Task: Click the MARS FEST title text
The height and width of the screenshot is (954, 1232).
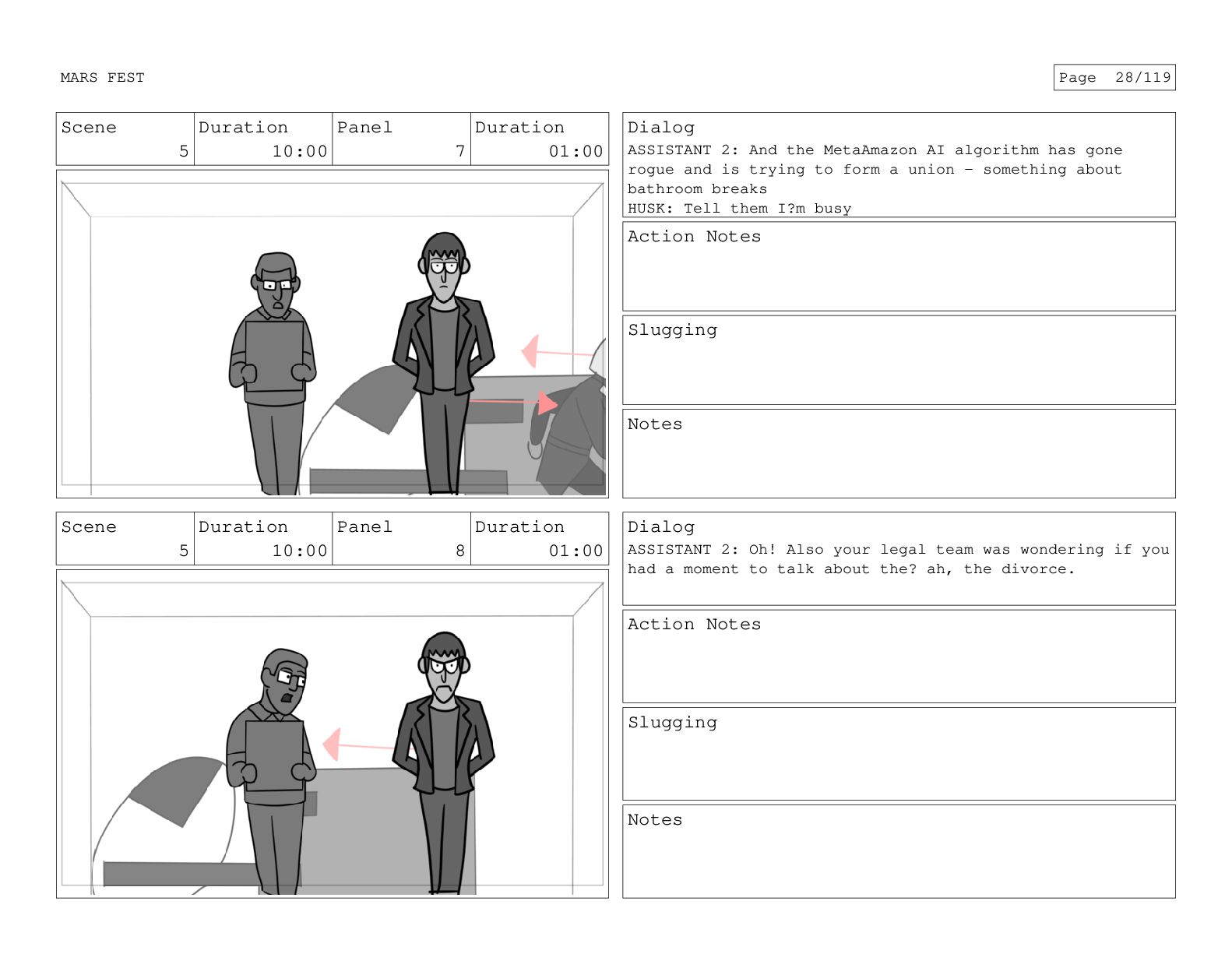Action: pos(102,78)
